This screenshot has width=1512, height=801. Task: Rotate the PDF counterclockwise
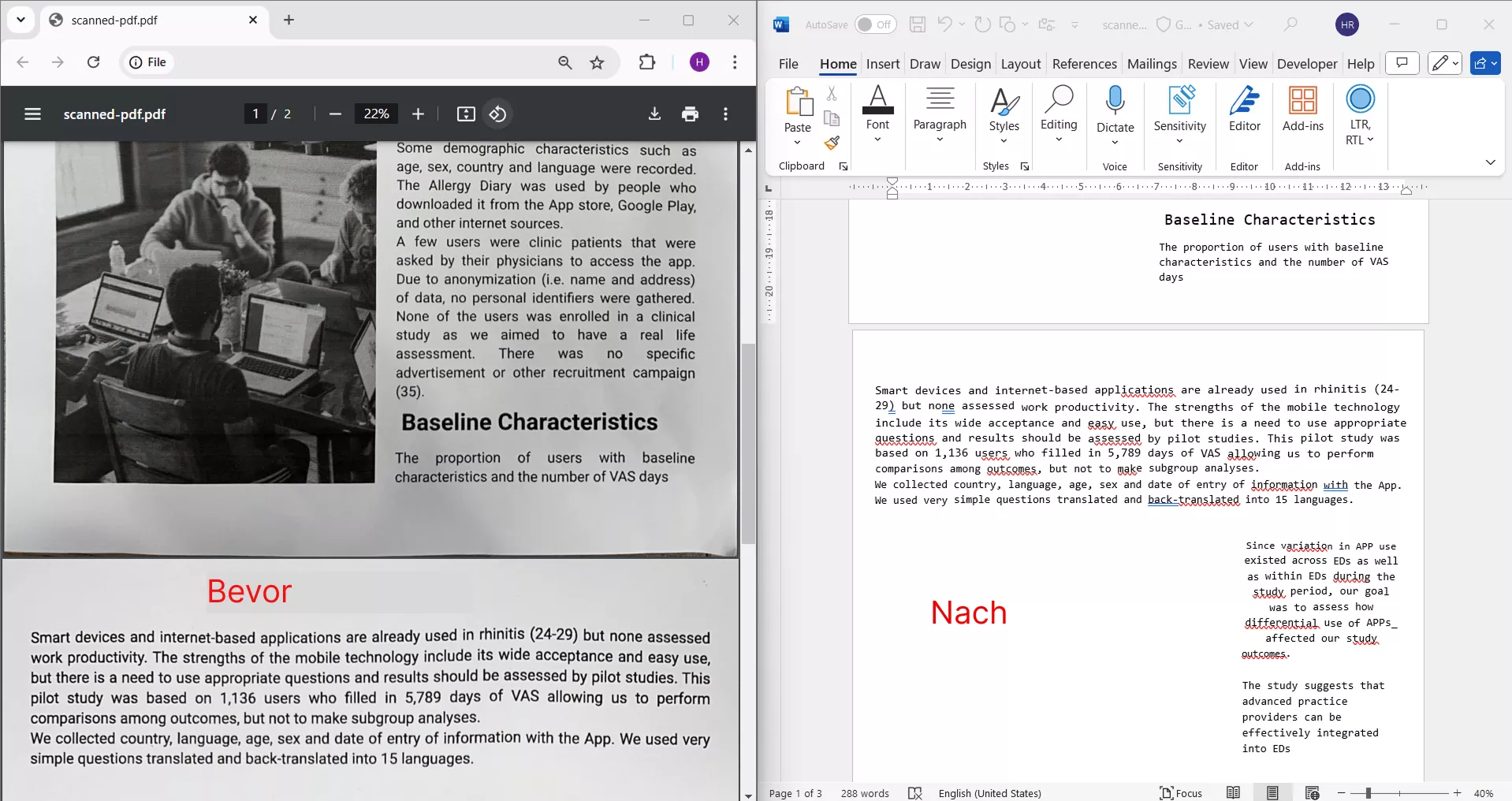tap(497, 114)
